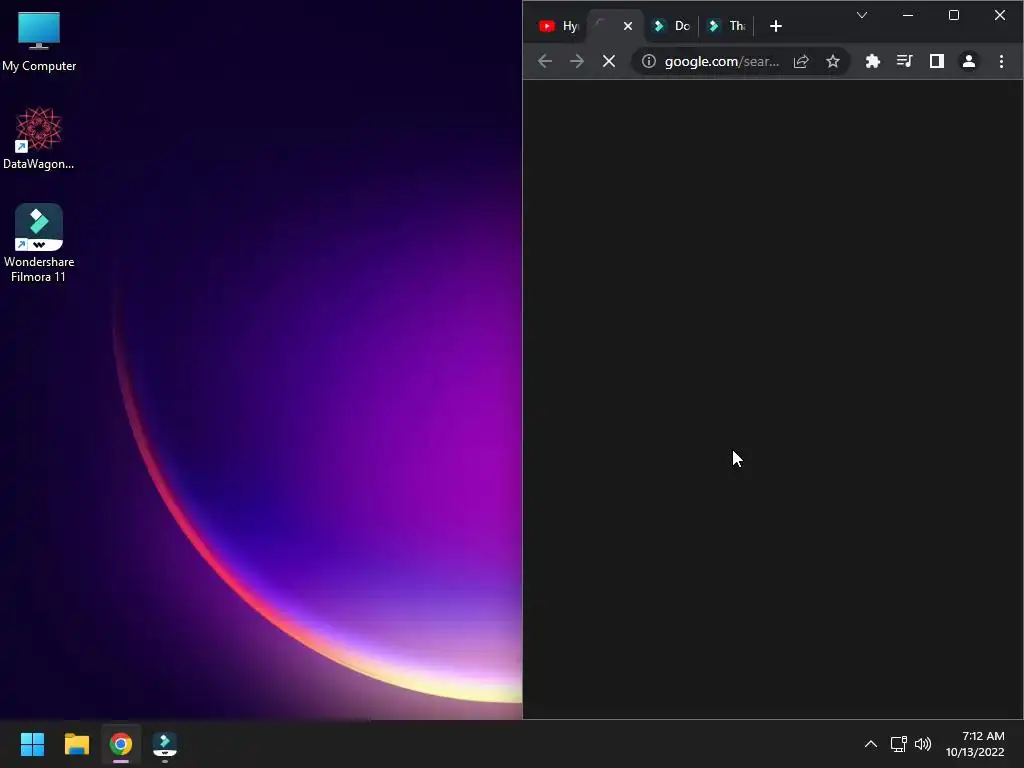Screen dimensions: 1024x768
Task: Toggle Chrome side panel
Action: coord(936,61)
